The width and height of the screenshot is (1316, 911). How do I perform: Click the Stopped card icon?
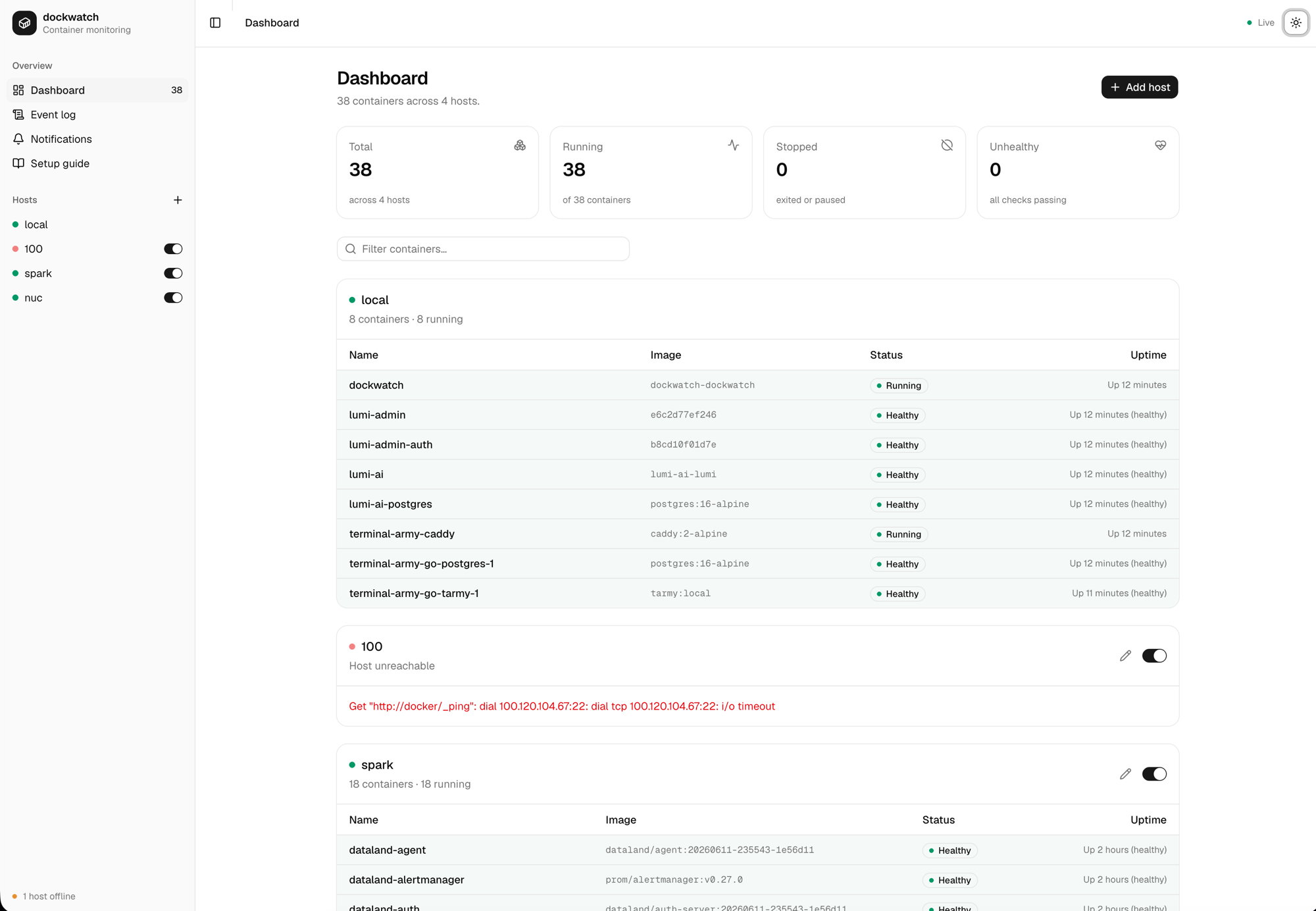[x=947, y=145]
